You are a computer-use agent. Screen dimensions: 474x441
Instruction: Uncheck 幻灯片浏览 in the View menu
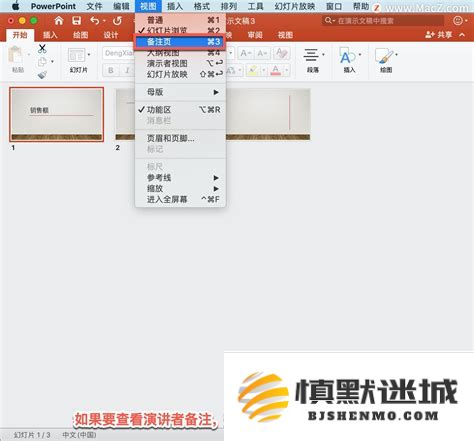pyautogui.click(x=180, y=31)
